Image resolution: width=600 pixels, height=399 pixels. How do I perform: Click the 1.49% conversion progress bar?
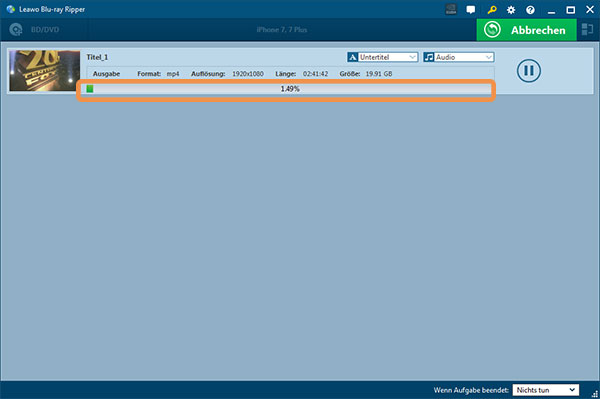point(289,89)
